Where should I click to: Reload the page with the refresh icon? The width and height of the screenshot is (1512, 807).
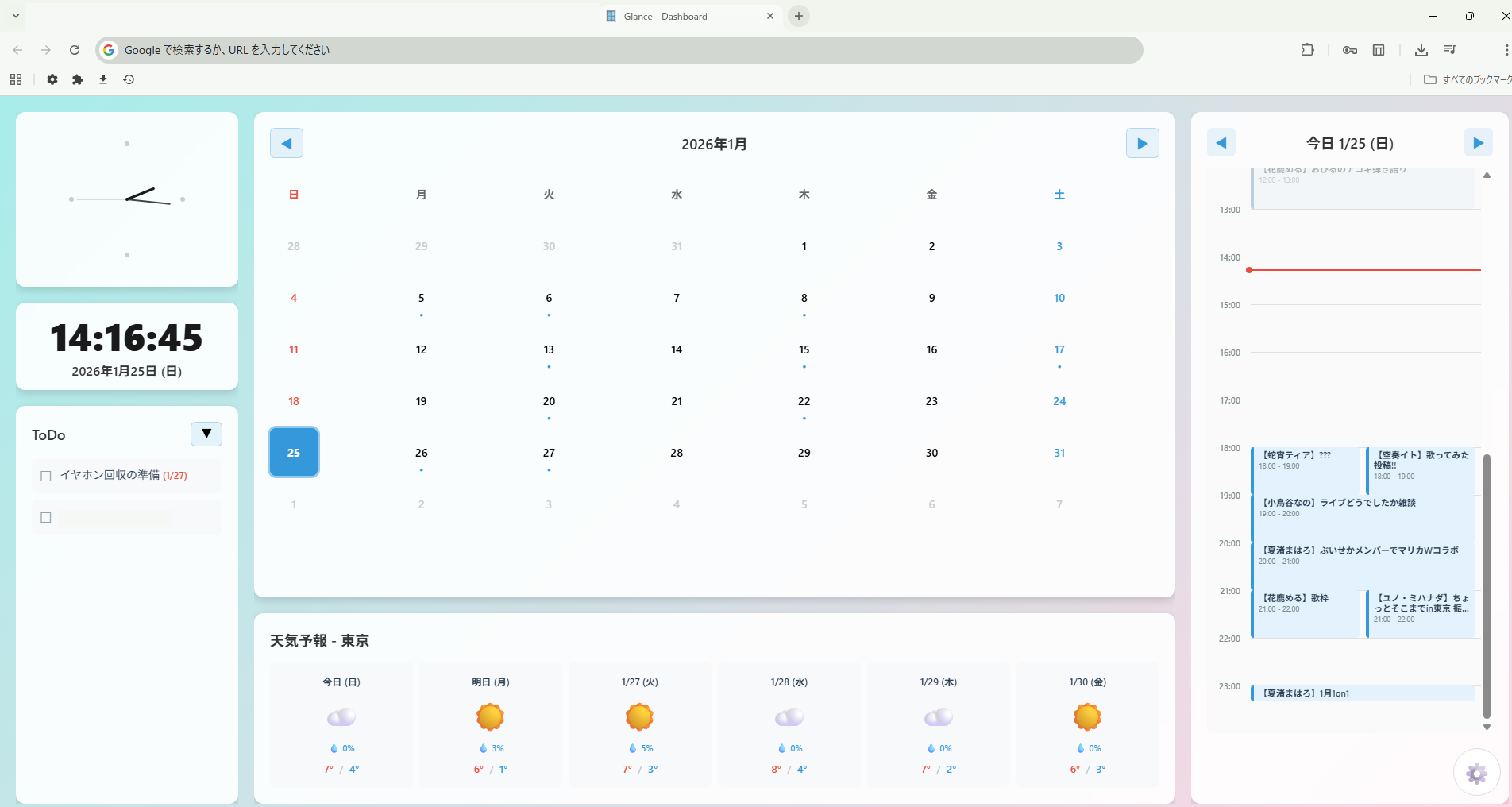(75, 49)
